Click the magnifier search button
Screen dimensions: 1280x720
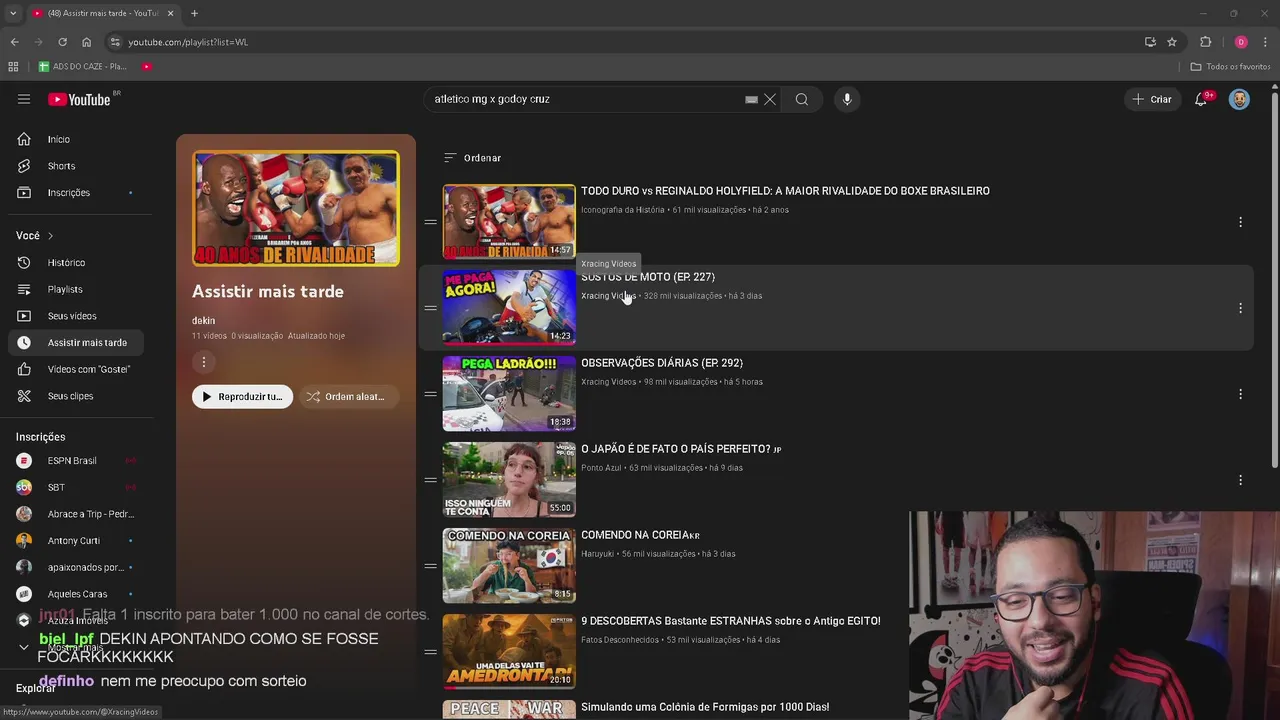(x=802, y=99)
